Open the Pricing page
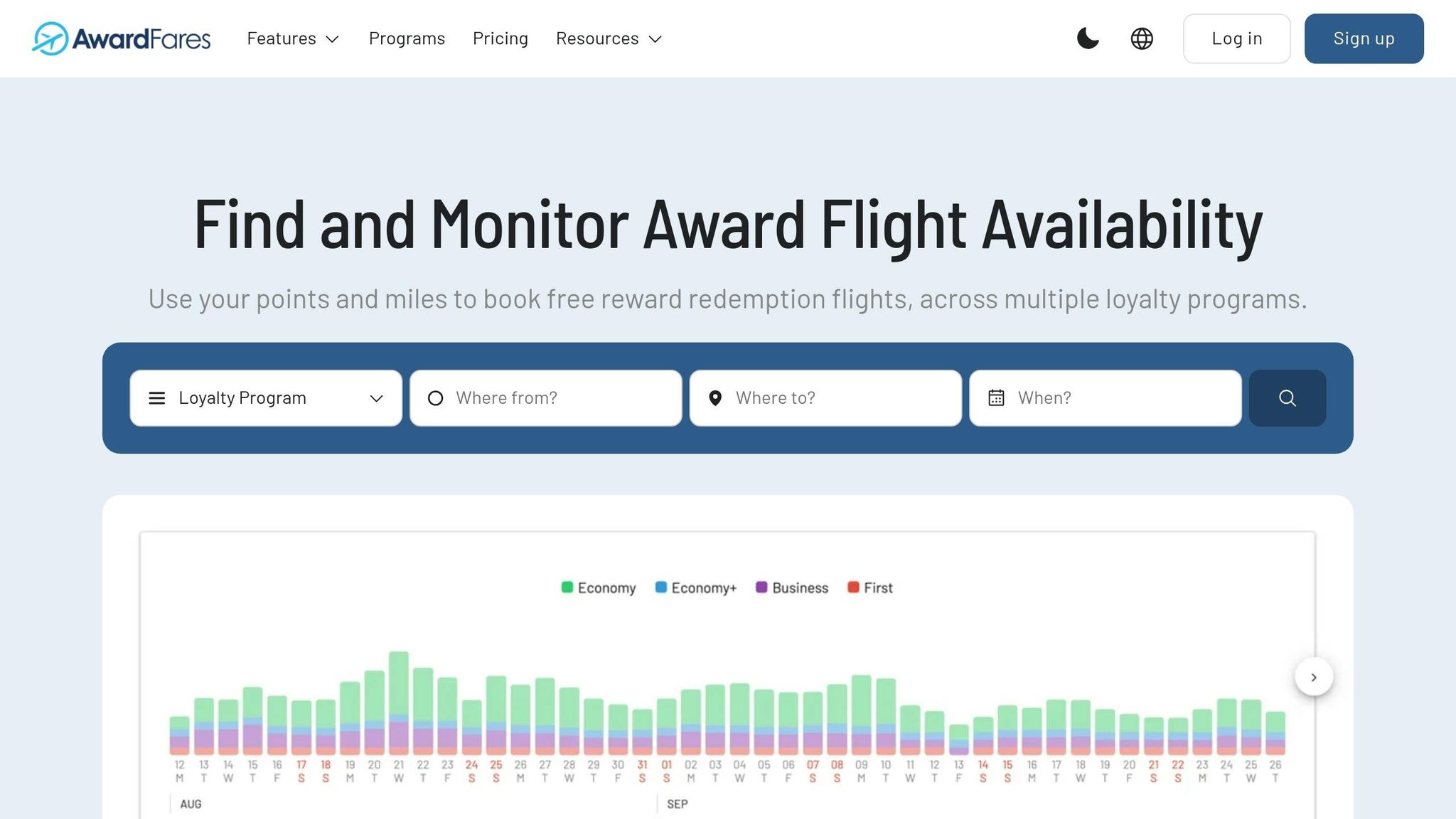The image size is (1456, 819). (x=500, y=38)
